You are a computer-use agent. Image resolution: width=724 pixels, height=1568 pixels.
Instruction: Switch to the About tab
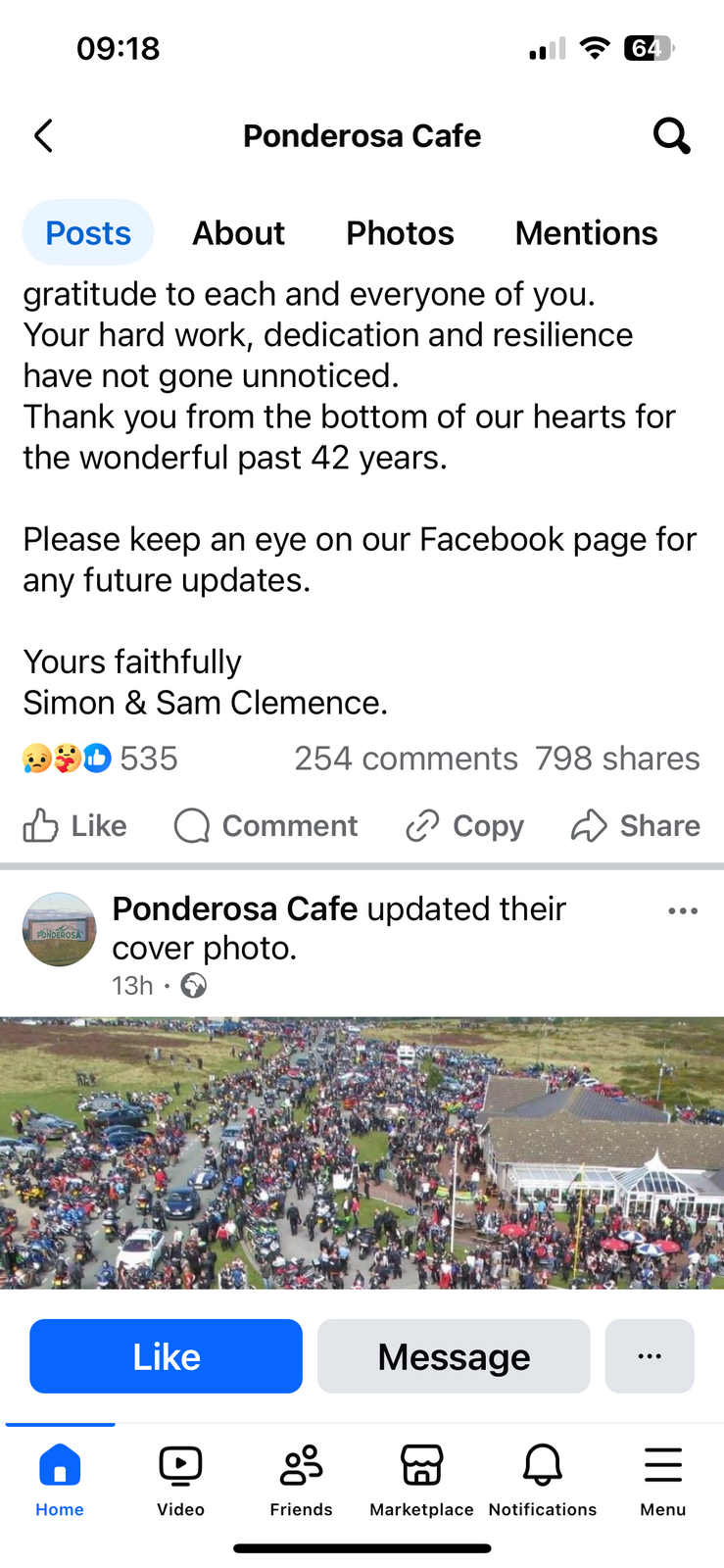click(x=238, y=233)
